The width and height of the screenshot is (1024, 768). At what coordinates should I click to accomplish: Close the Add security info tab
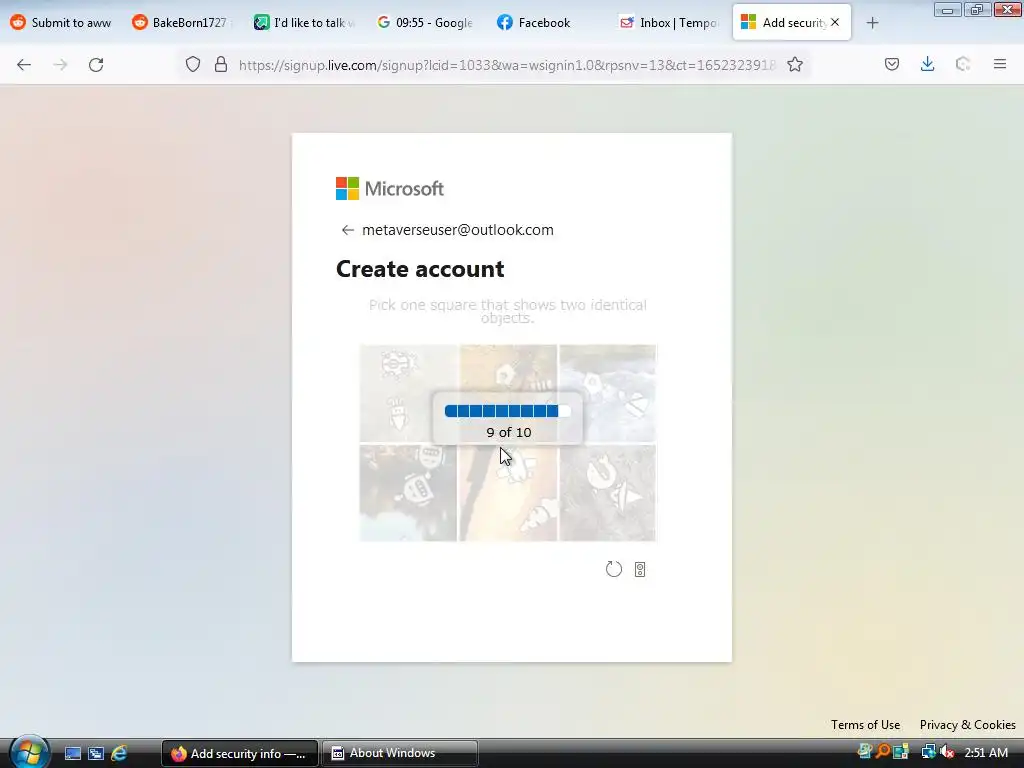(x=835, y=22)
